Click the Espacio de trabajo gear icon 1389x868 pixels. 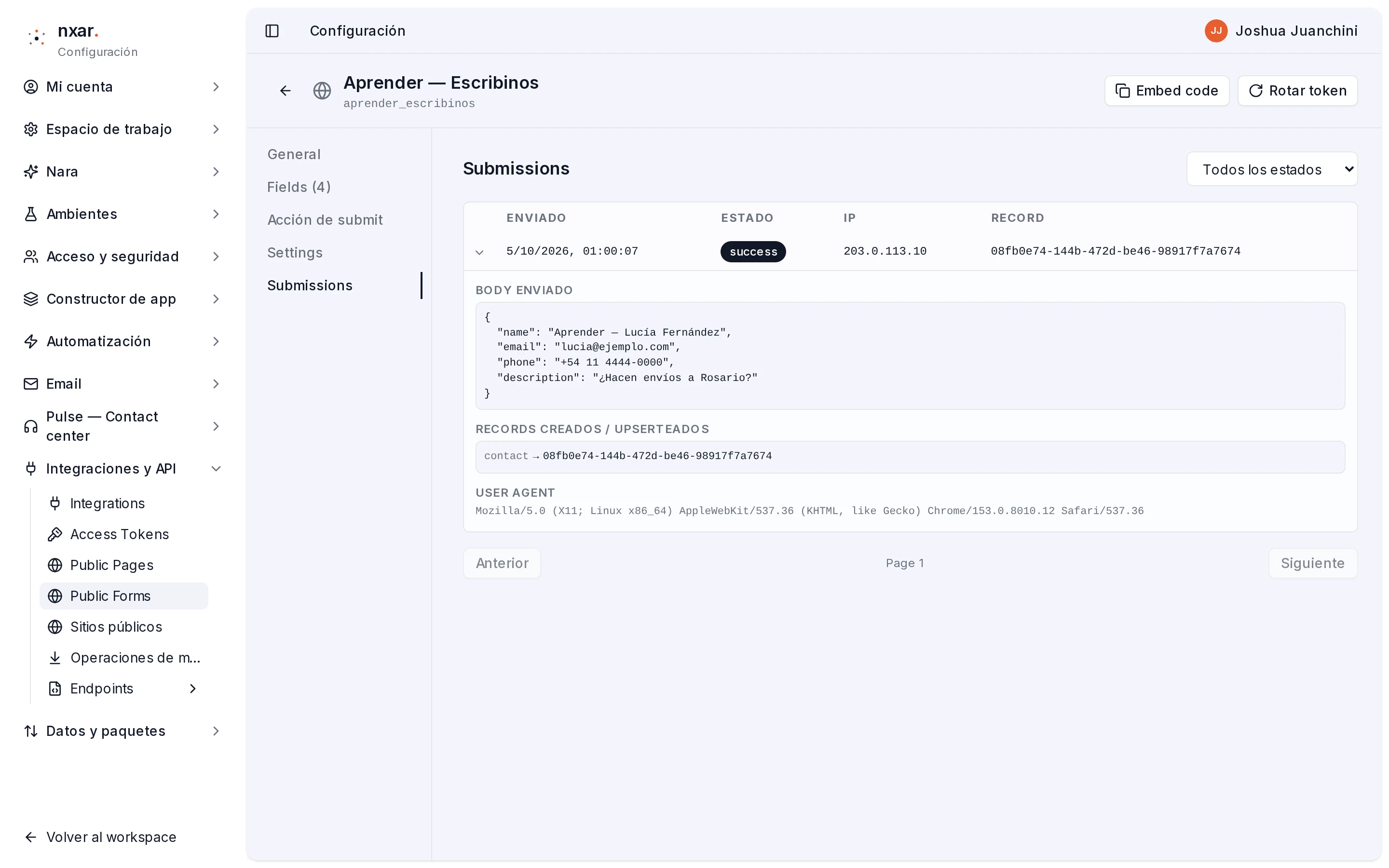pyautogui.click(x=31, y=129)
